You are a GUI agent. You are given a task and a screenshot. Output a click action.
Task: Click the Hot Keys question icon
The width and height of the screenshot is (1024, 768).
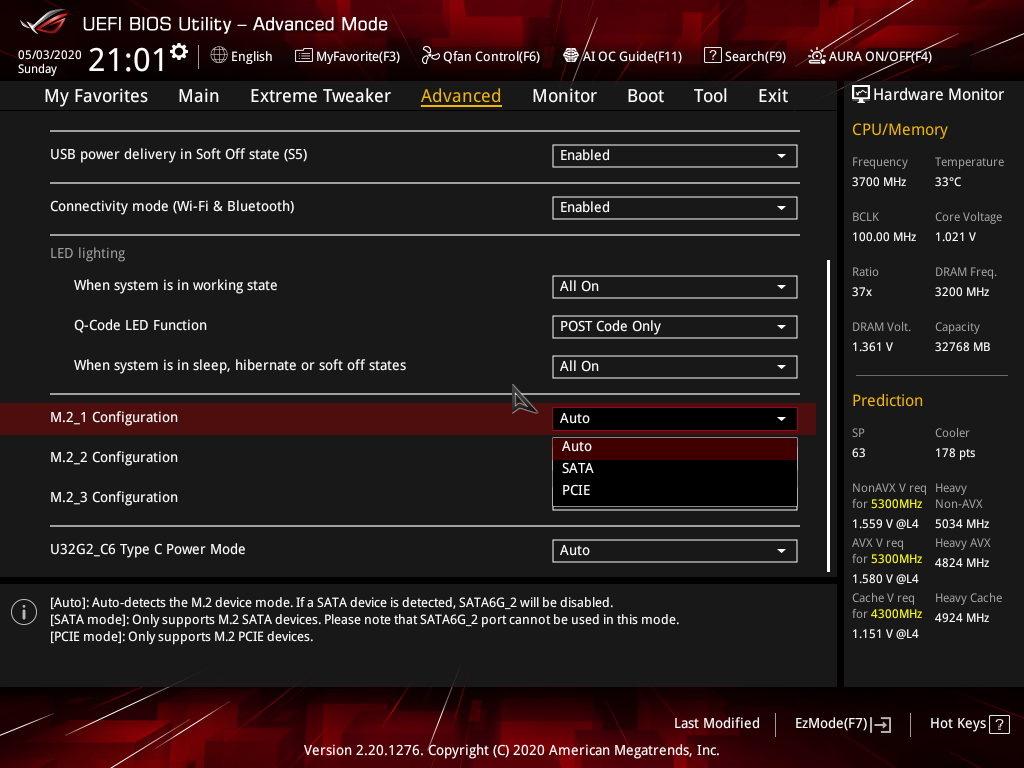tap(999, 724)
